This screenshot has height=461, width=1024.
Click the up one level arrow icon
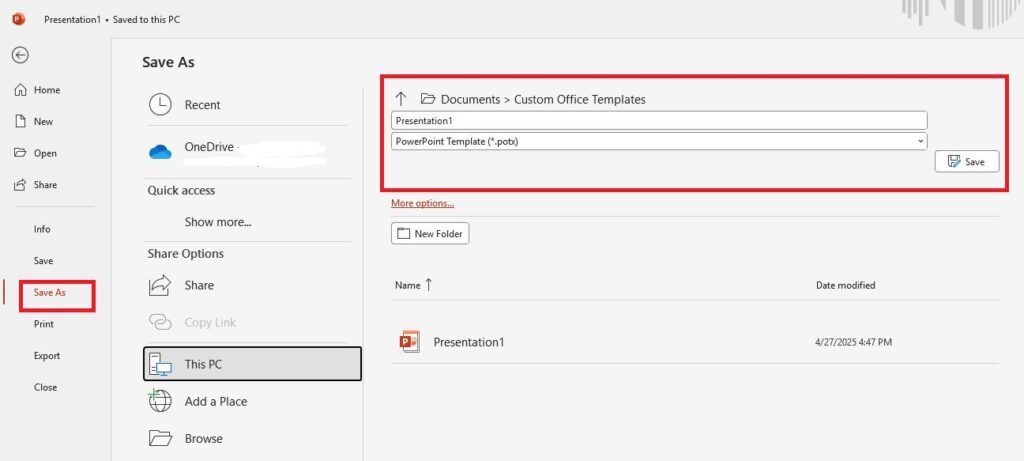click(401, 99)
